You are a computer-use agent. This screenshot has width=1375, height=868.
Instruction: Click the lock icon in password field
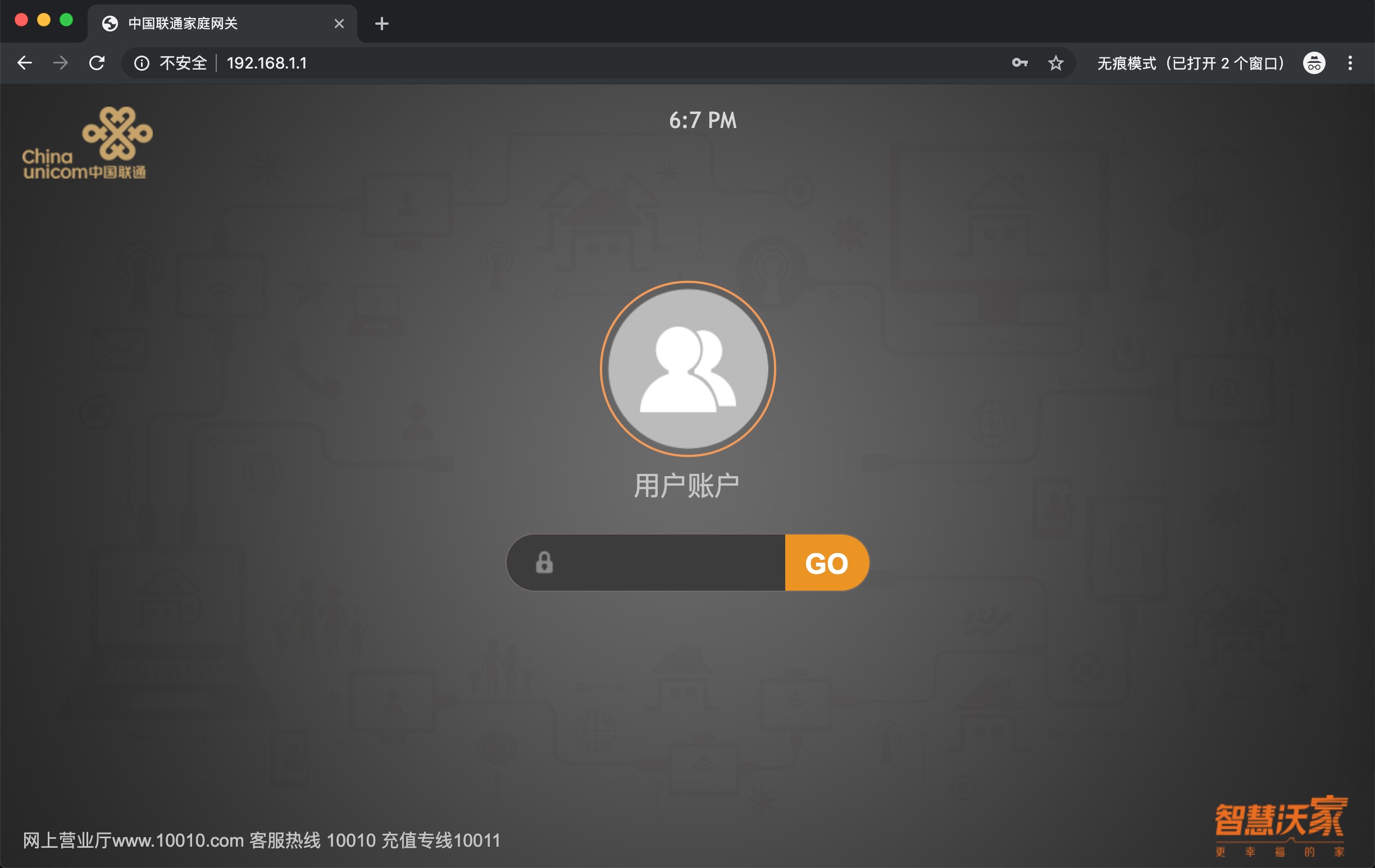(544, 563)
